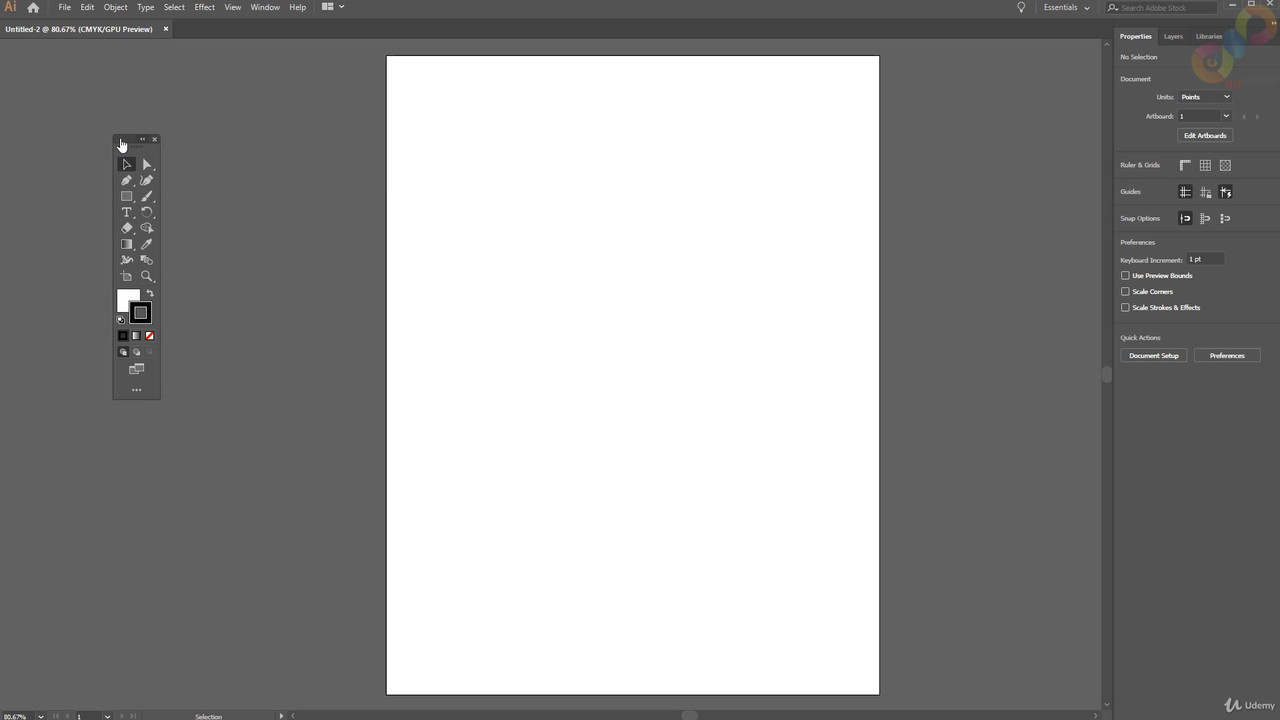The height and width of the screenshot is (720, 1280).
Task: Open the zoom level dropdown in status bar
Action: (41, 716)
